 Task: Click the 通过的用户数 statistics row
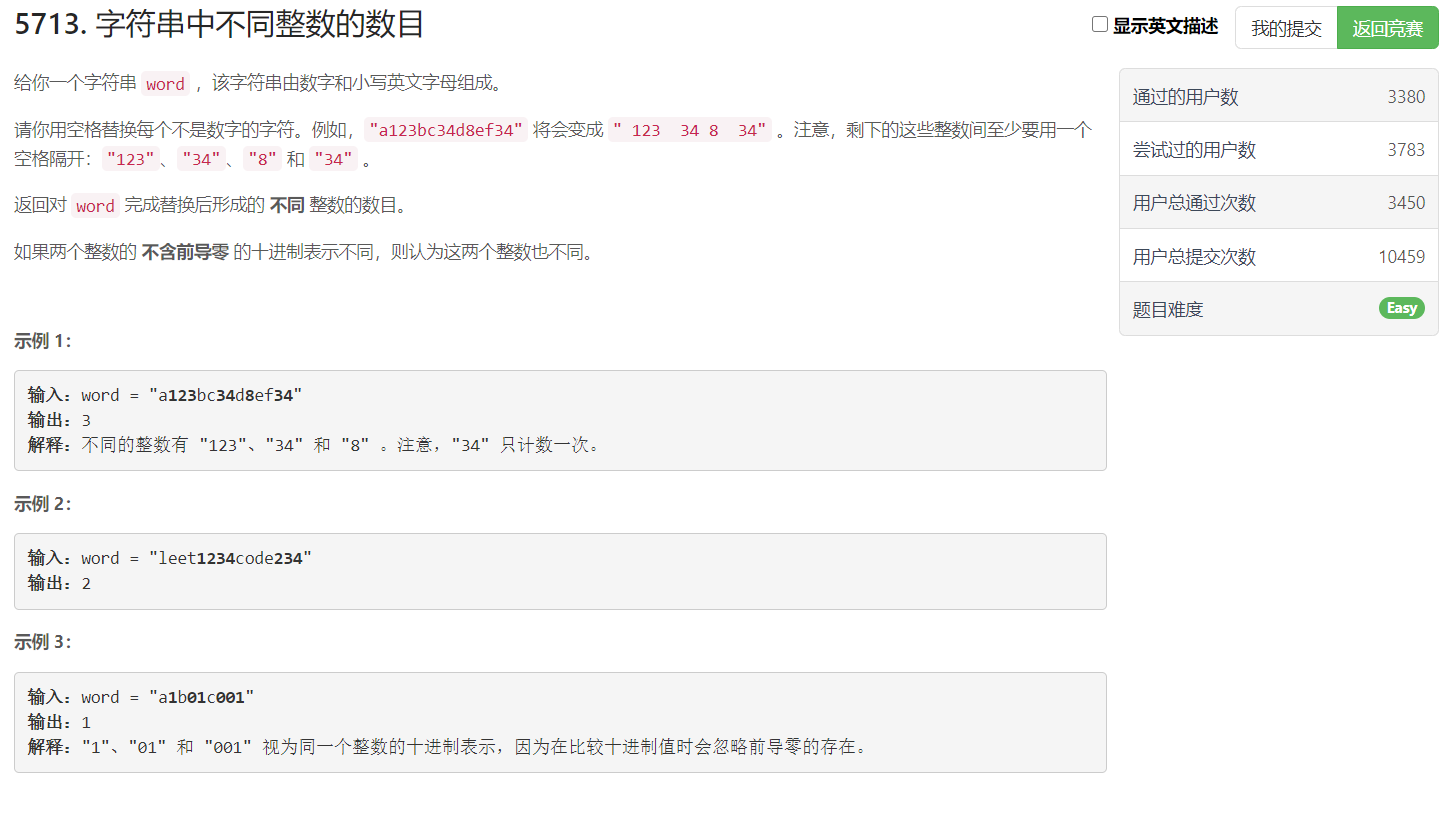pyautogui.click(x=1278, y=96)
